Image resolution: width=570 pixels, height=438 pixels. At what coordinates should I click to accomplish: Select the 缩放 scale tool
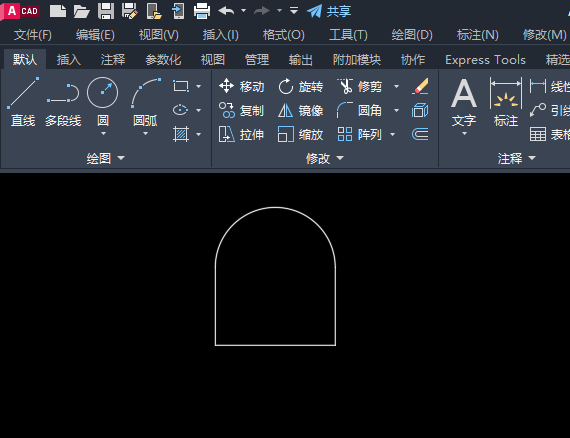[x=300, y=134]
